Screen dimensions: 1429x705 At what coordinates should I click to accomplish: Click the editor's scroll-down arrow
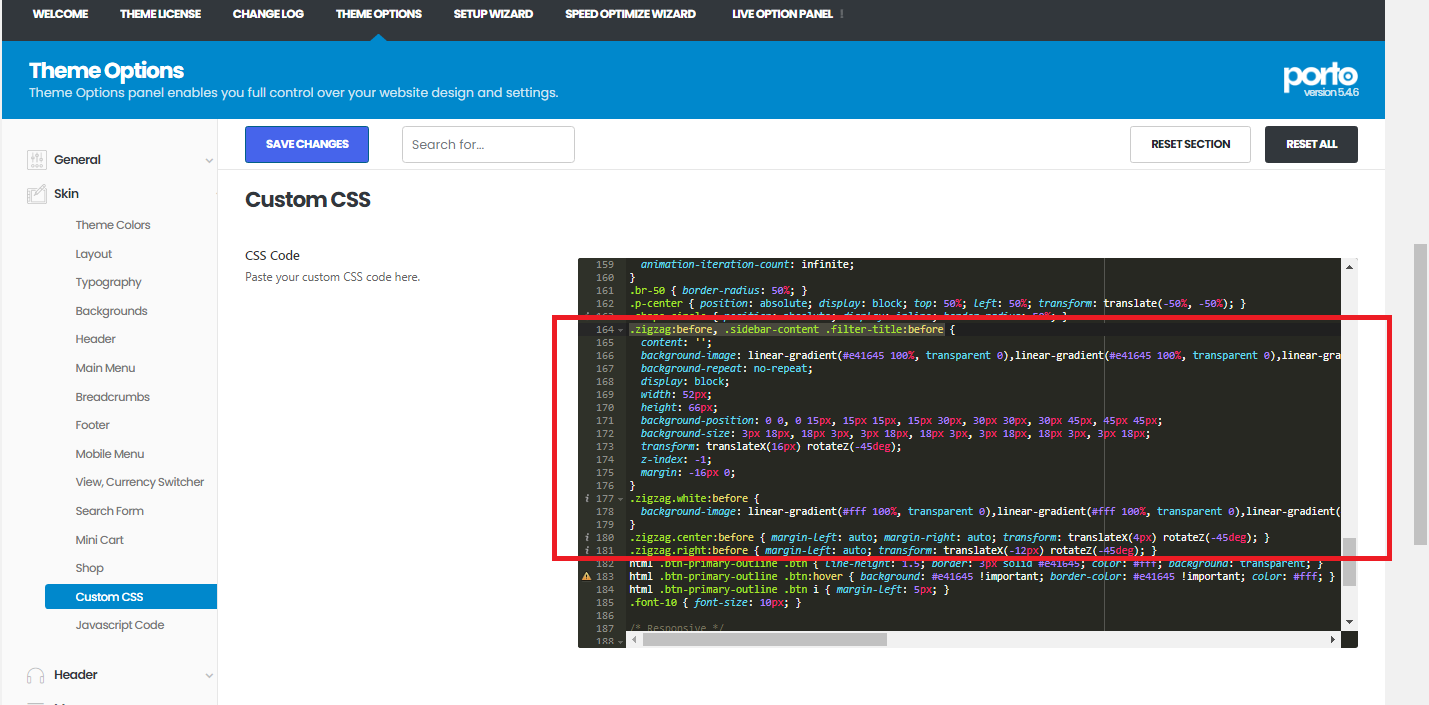tap(1349, 623)
